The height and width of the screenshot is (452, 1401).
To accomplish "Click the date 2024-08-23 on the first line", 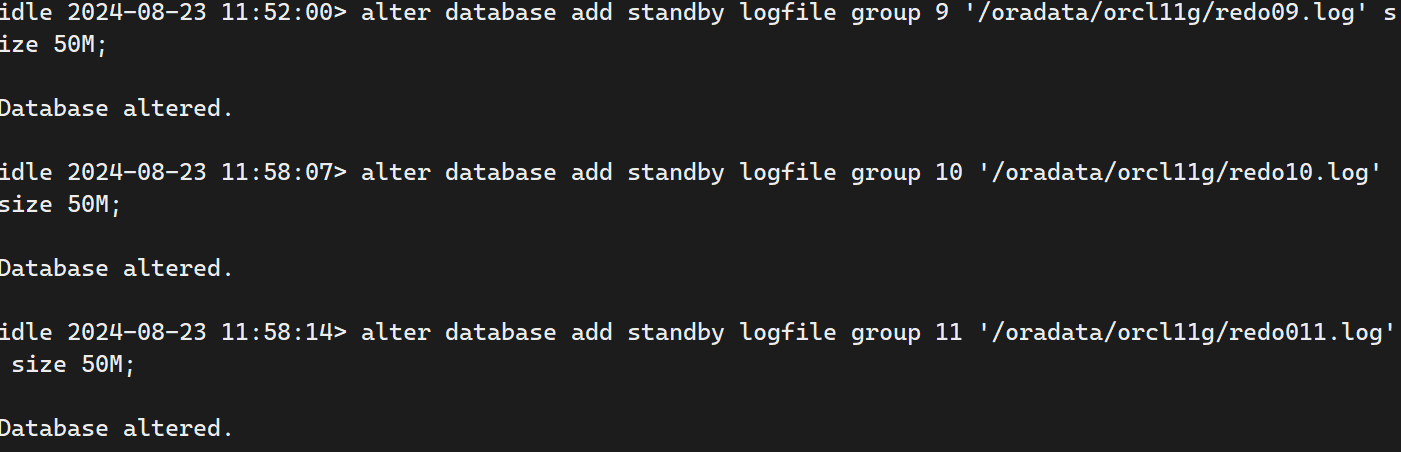I will [137, 12].
